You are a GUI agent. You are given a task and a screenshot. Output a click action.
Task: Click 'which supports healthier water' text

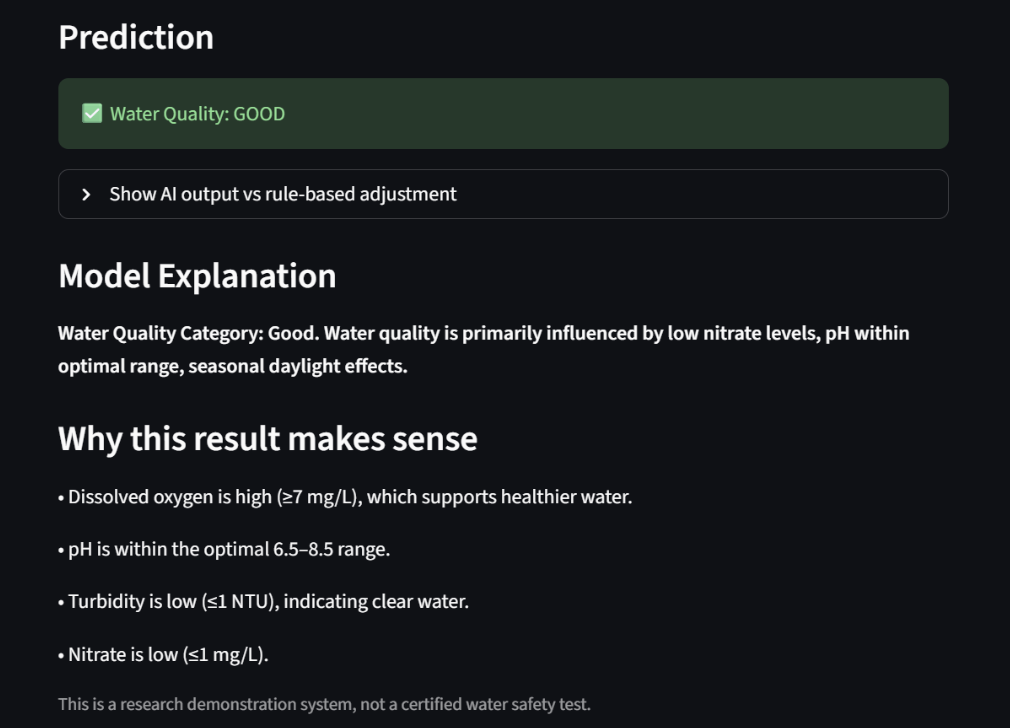click(500, 497)
